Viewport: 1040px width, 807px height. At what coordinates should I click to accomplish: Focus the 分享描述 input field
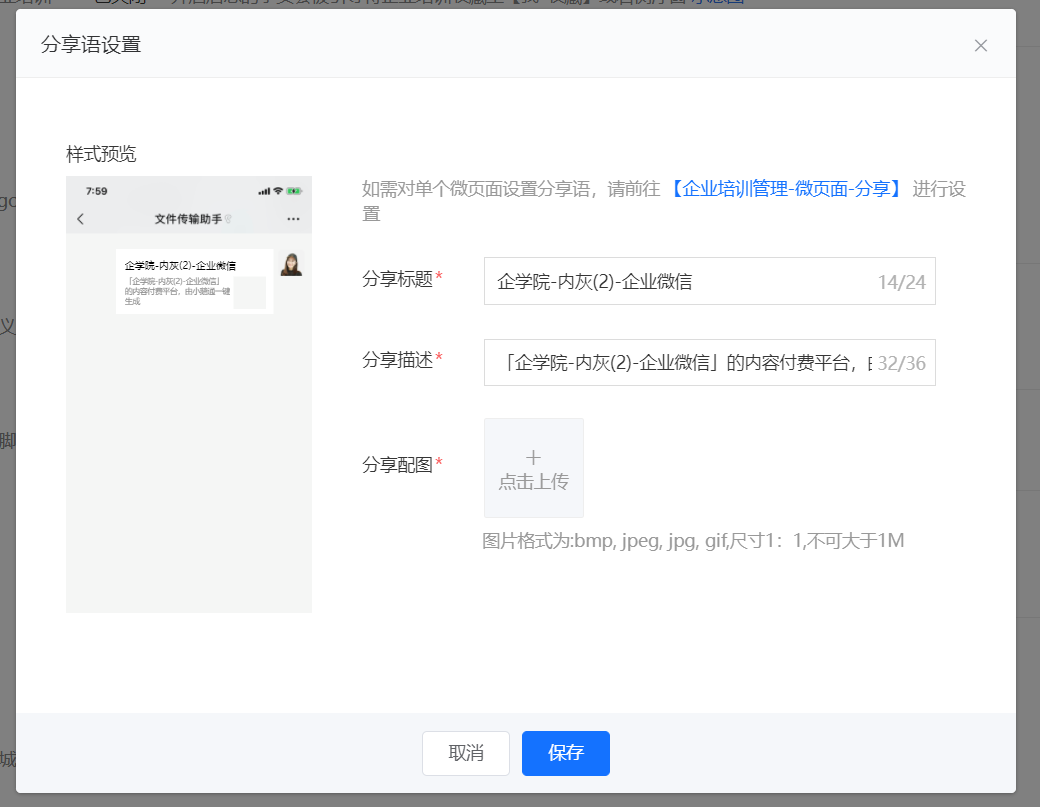710,363
